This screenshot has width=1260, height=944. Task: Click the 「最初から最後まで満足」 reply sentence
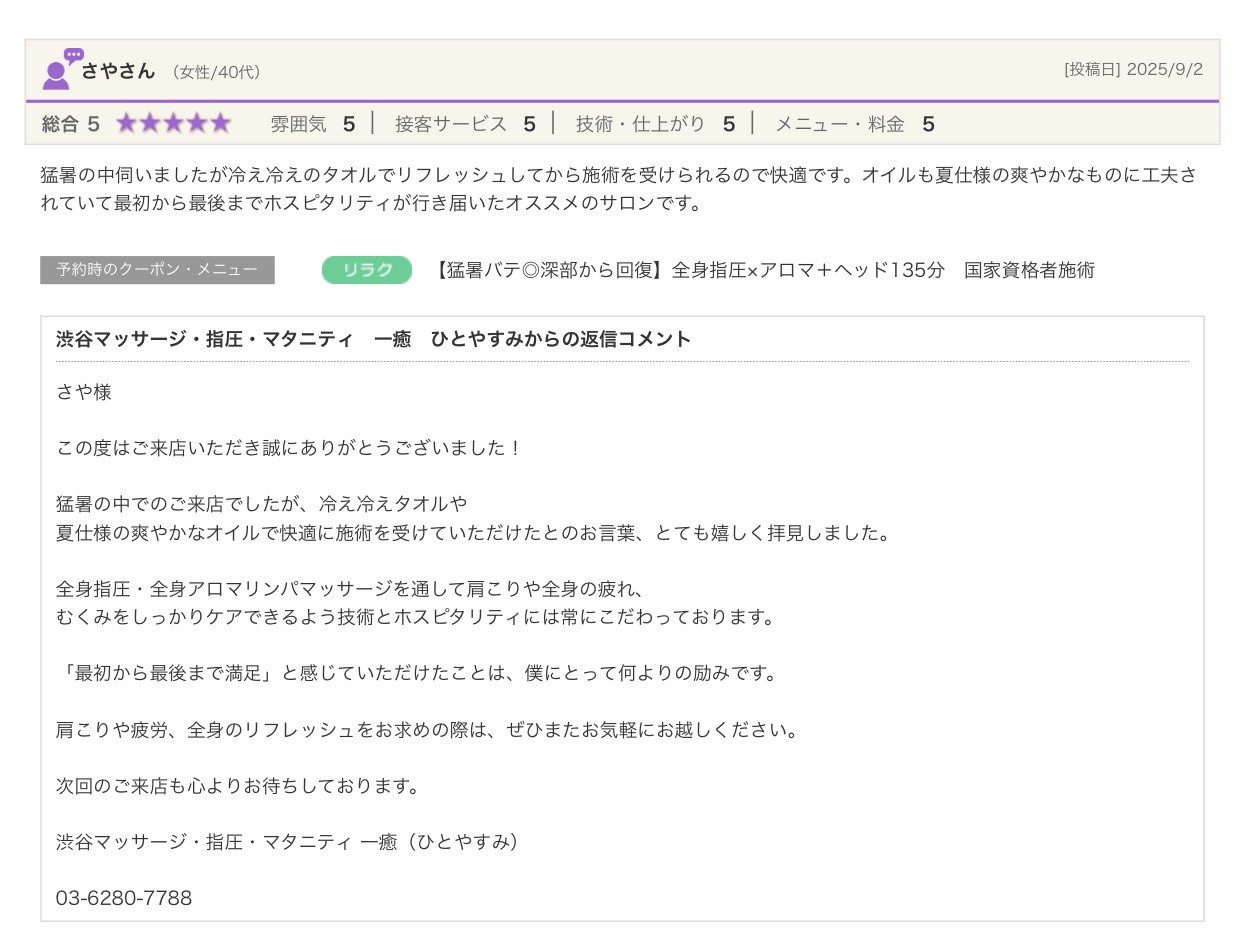[x=417, y=674]
